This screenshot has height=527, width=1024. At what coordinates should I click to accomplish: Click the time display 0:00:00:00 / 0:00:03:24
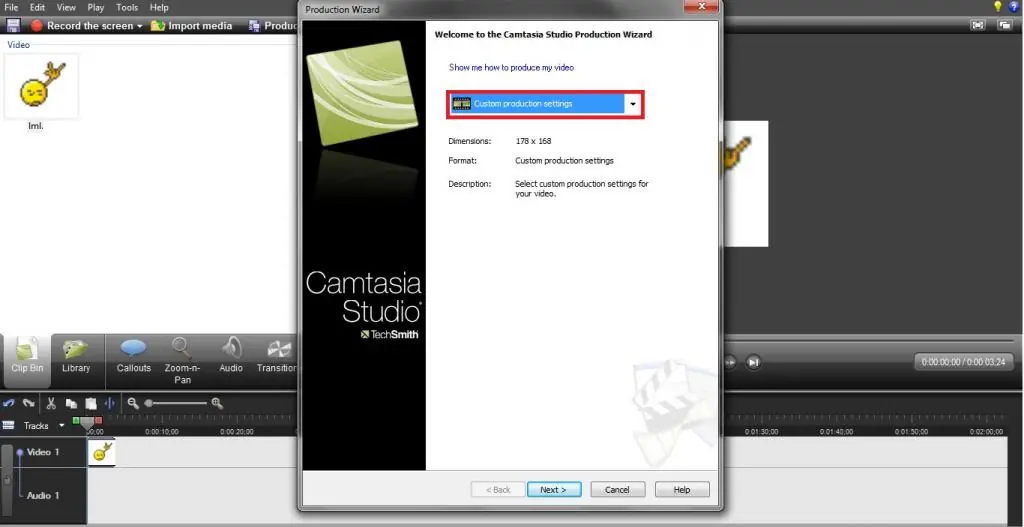pyautogui.click(x=963, y=361)
